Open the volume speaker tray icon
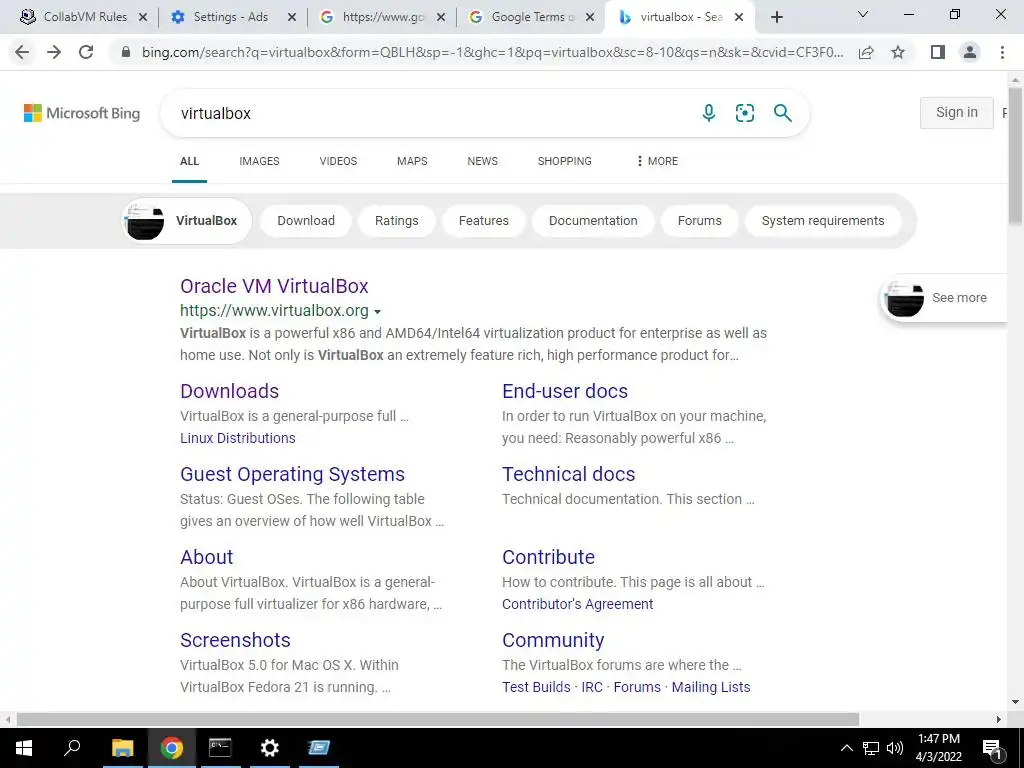This screenshot has height=768, width=1024. [x=895, y=748]
